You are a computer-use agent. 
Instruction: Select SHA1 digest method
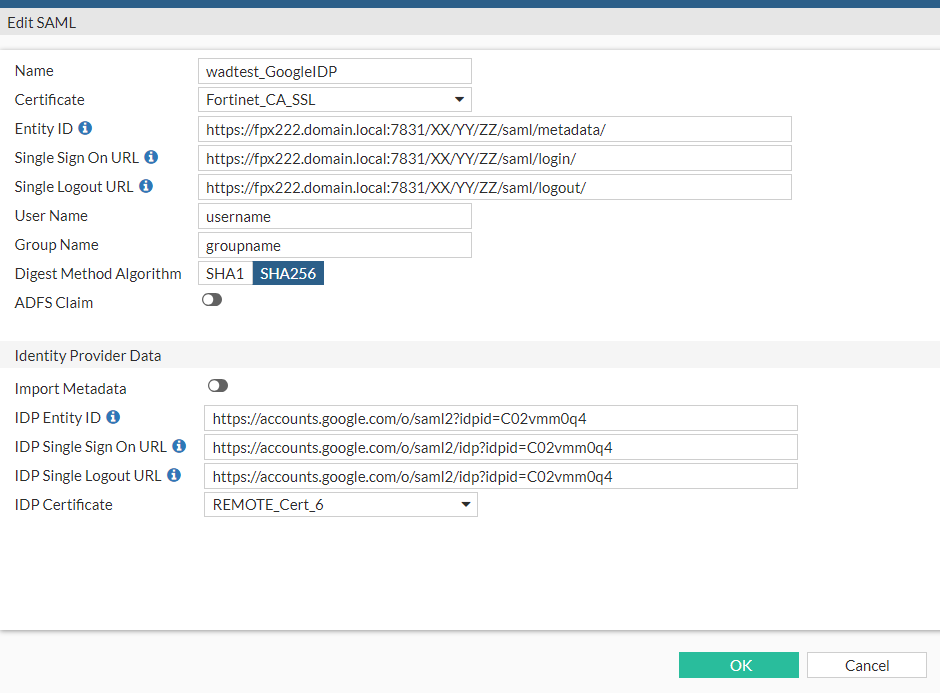coord(225,273)
